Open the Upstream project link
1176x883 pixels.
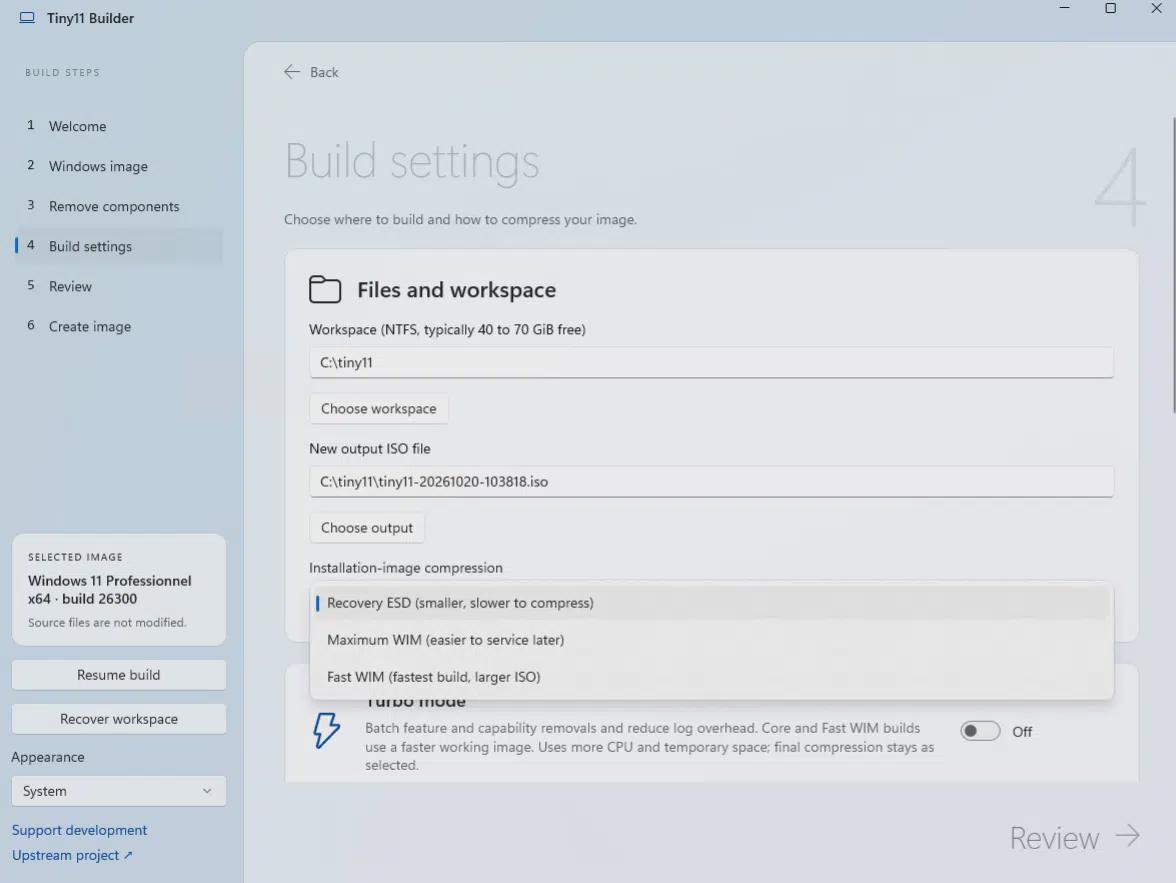pyautogui.click(x=72, y=855)
